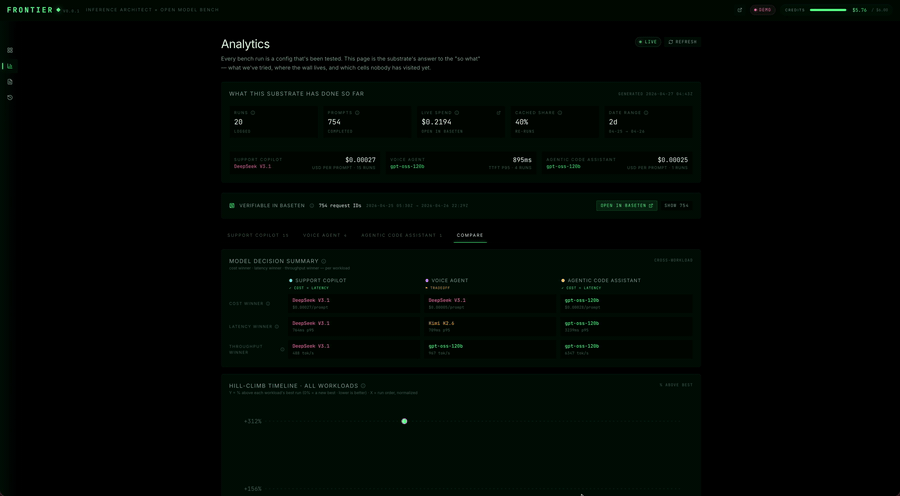900x496 pixels.
Task: Click the +312% axis label
Action: (253, 421)
